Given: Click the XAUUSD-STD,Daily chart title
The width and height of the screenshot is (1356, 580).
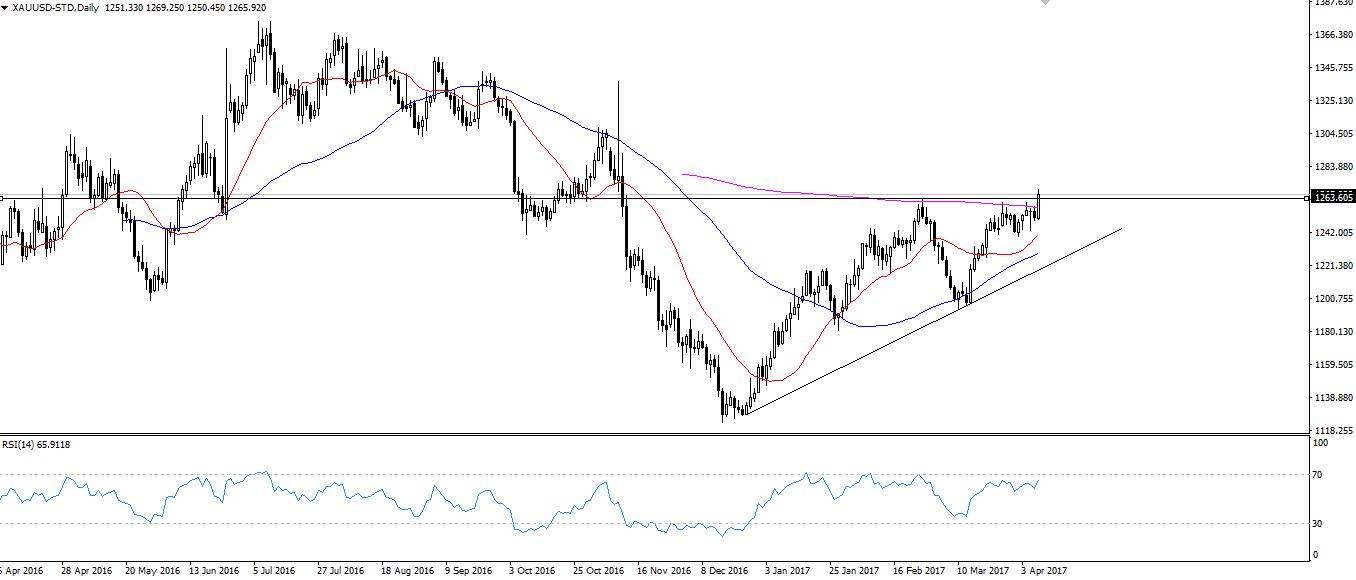Looking at the screenshot, I should click(49, 7).
